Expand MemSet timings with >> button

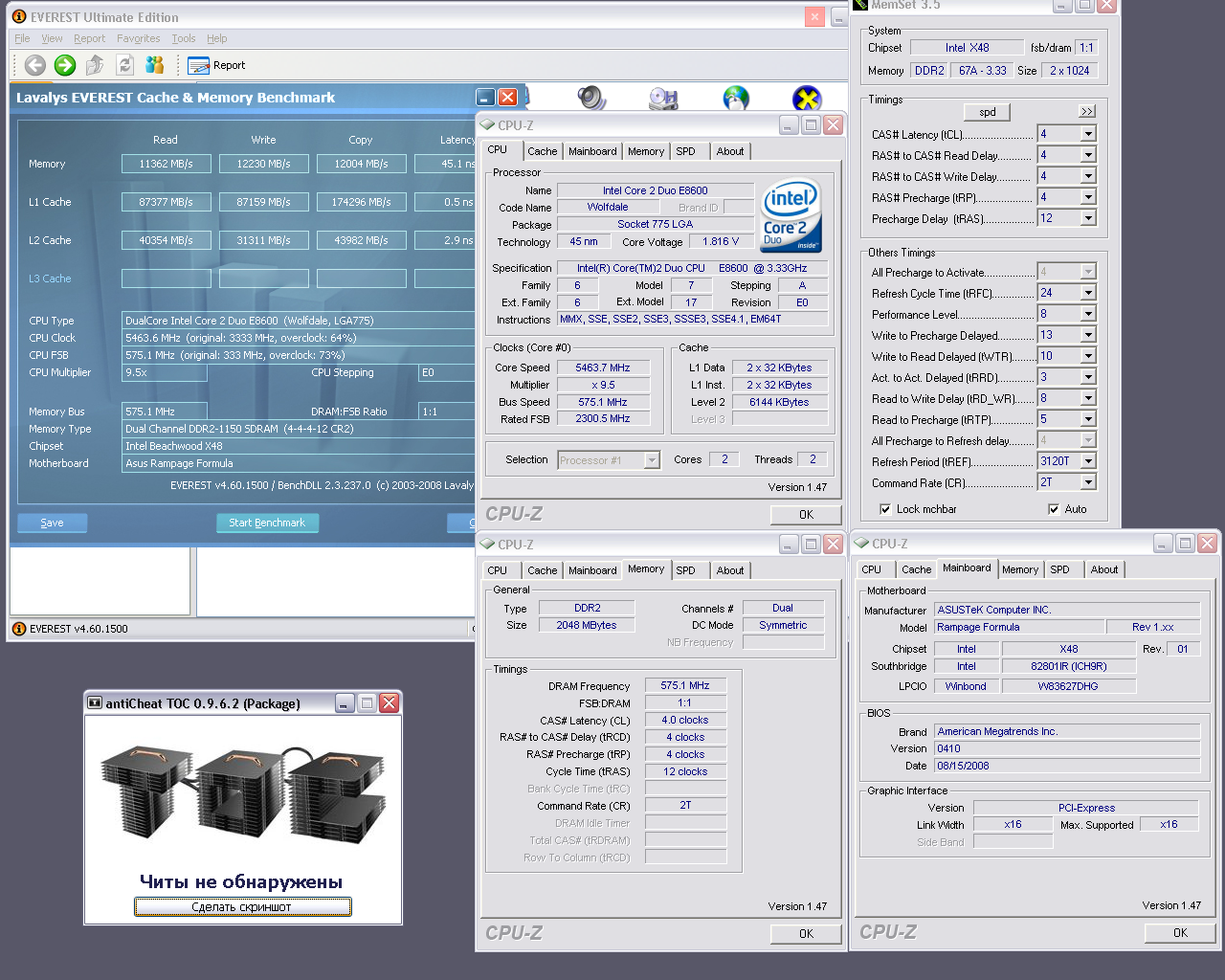(x=1087, y=111)
